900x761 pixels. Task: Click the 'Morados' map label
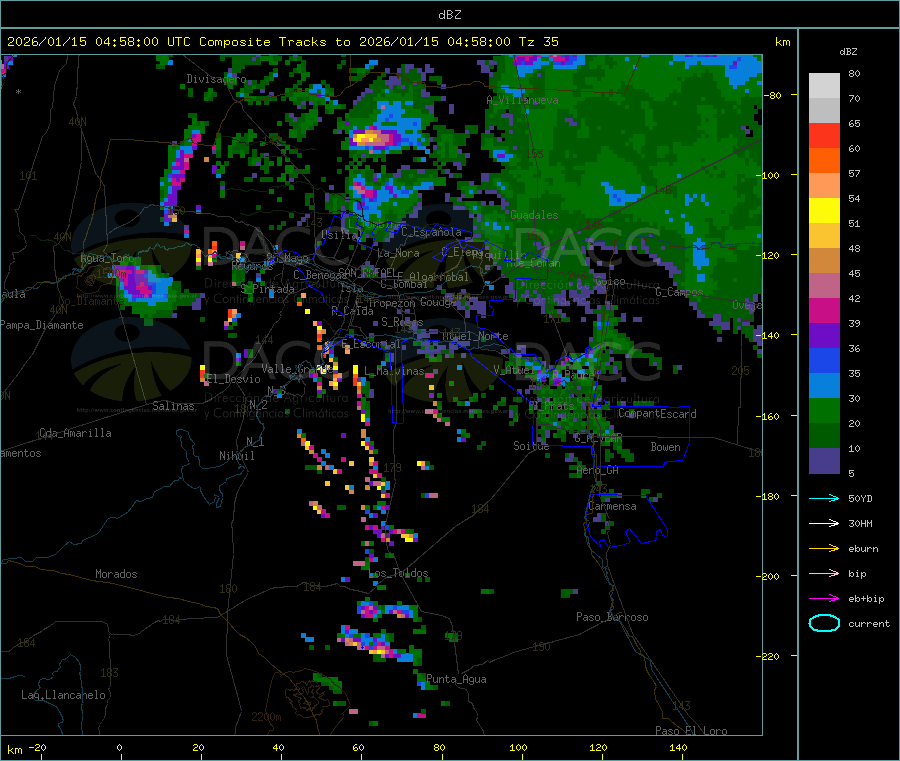(116, 574)
